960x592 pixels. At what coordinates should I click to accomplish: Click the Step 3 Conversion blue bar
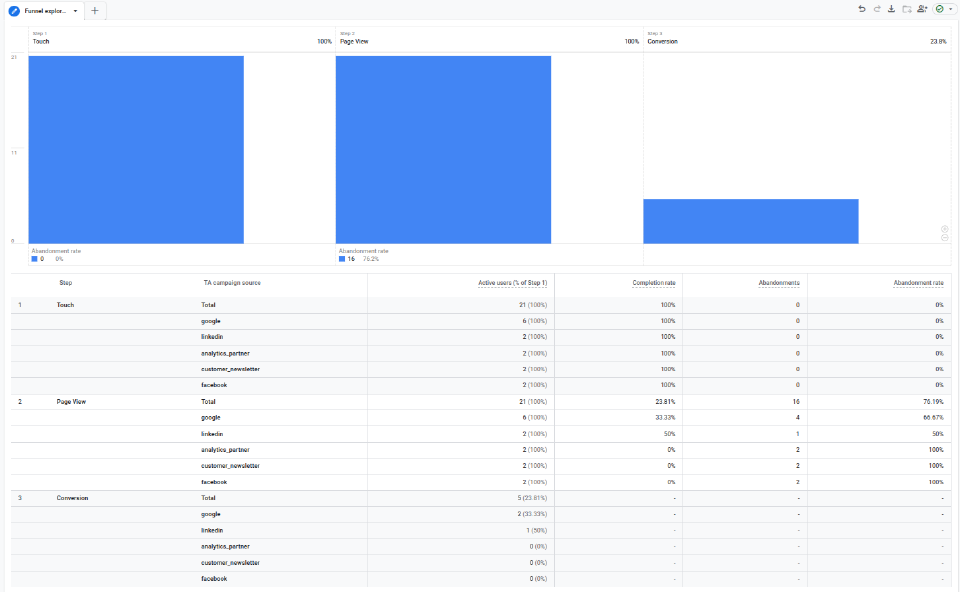tap(751, 221)
